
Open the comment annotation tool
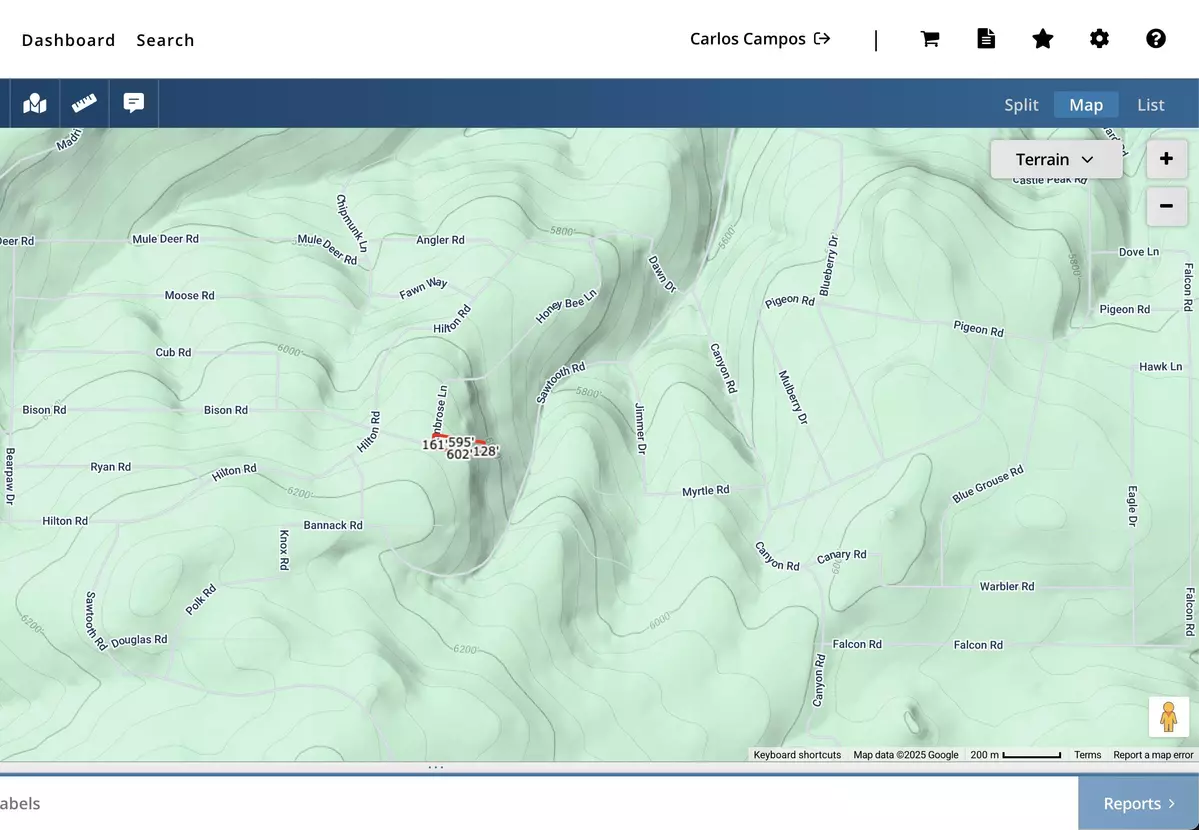133,103
